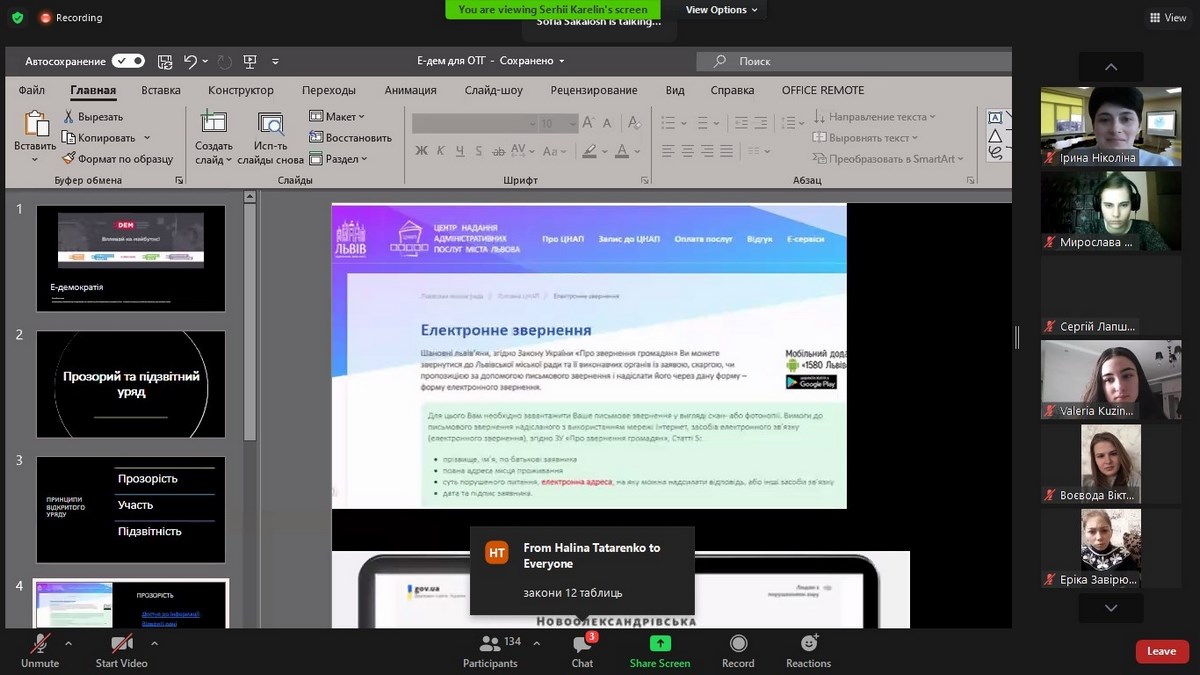This screenshot has width=1200, height=675.
Task: Click the Вставить paste icon
Action: [x=36, y=124]
